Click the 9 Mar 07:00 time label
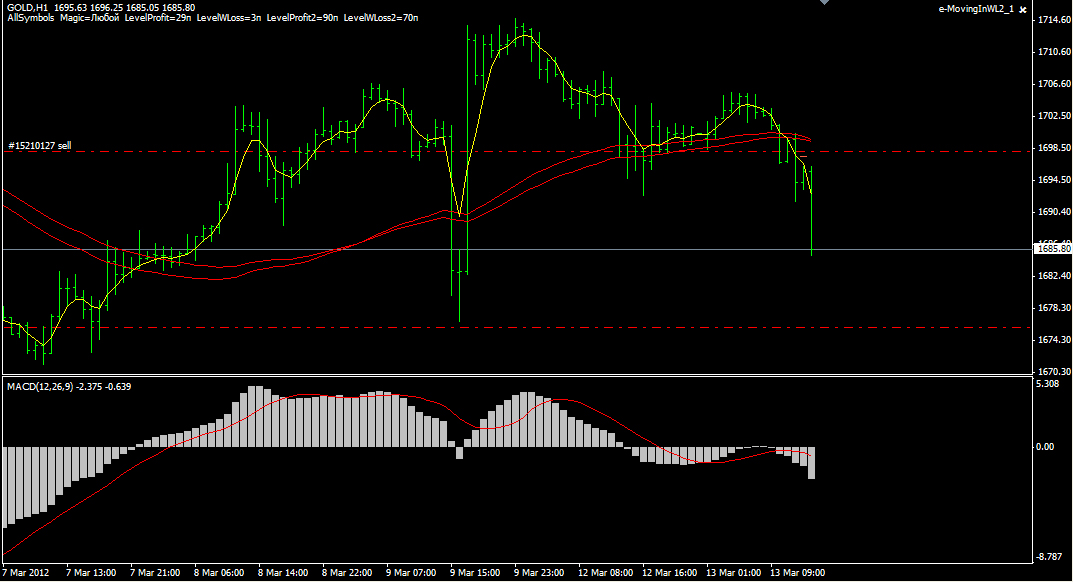1074x582 pixels. (x=411, y=573)
